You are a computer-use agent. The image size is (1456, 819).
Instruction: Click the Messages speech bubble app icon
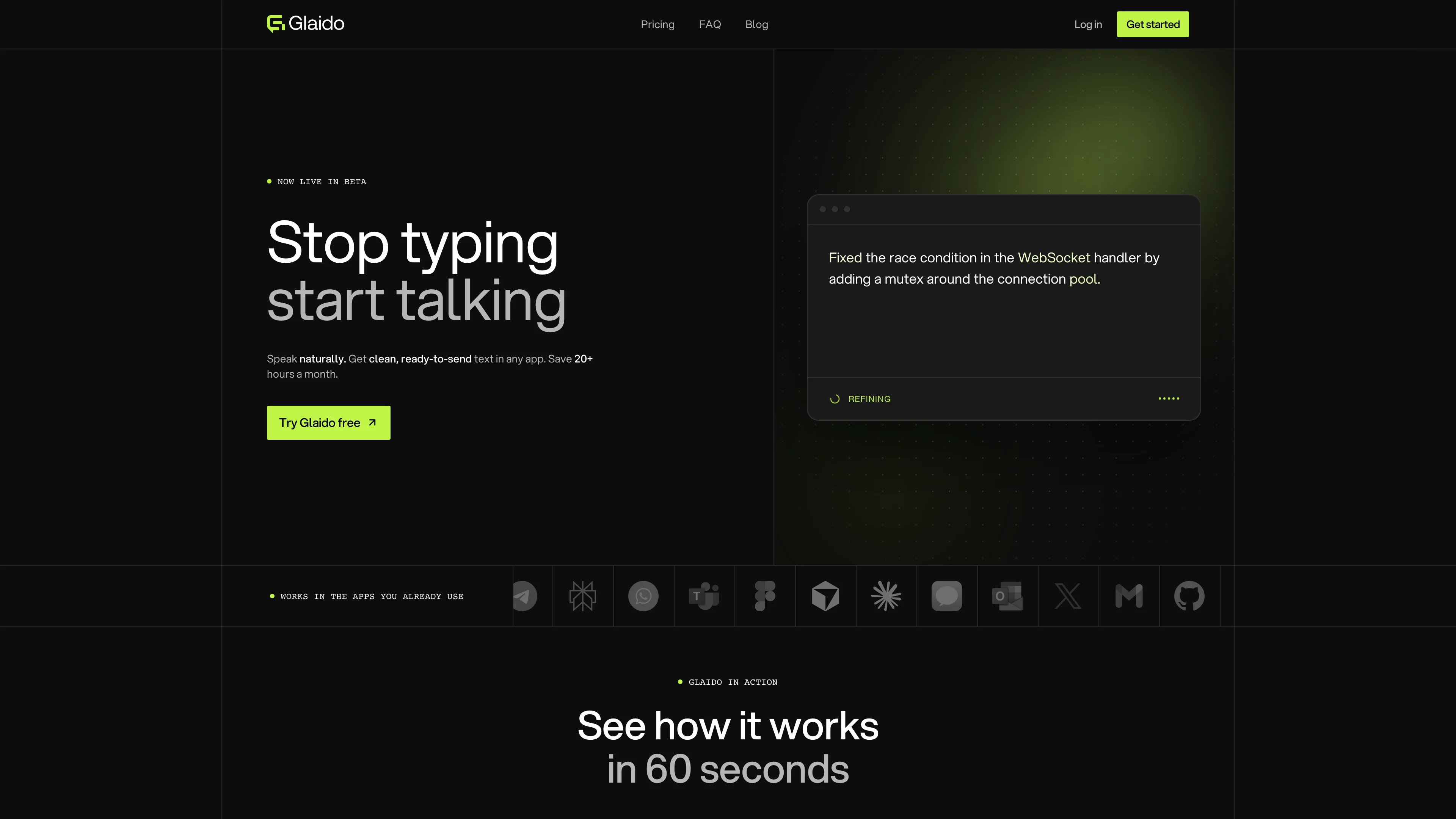947,596
